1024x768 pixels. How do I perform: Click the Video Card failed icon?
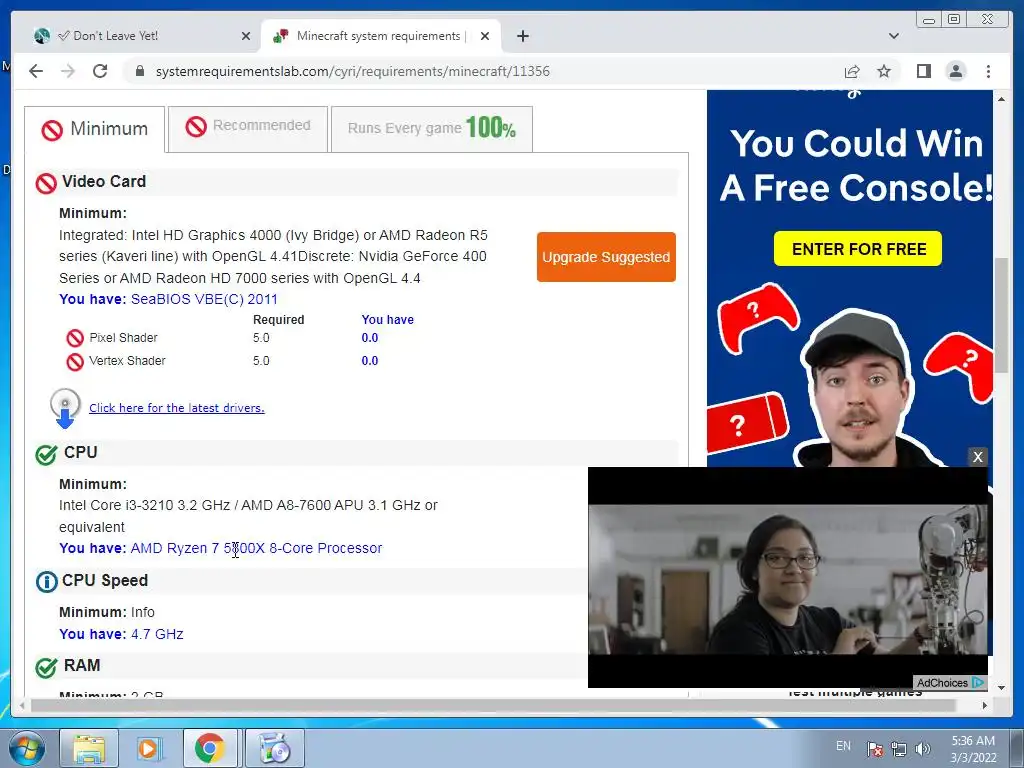pyautogui.click(x=46, y=183)
